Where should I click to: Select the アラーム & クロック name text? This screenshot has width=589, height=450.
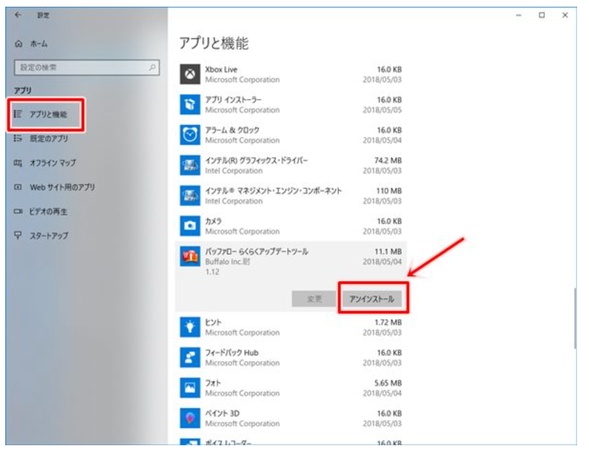pyautogui.click(x=232, y=130)
